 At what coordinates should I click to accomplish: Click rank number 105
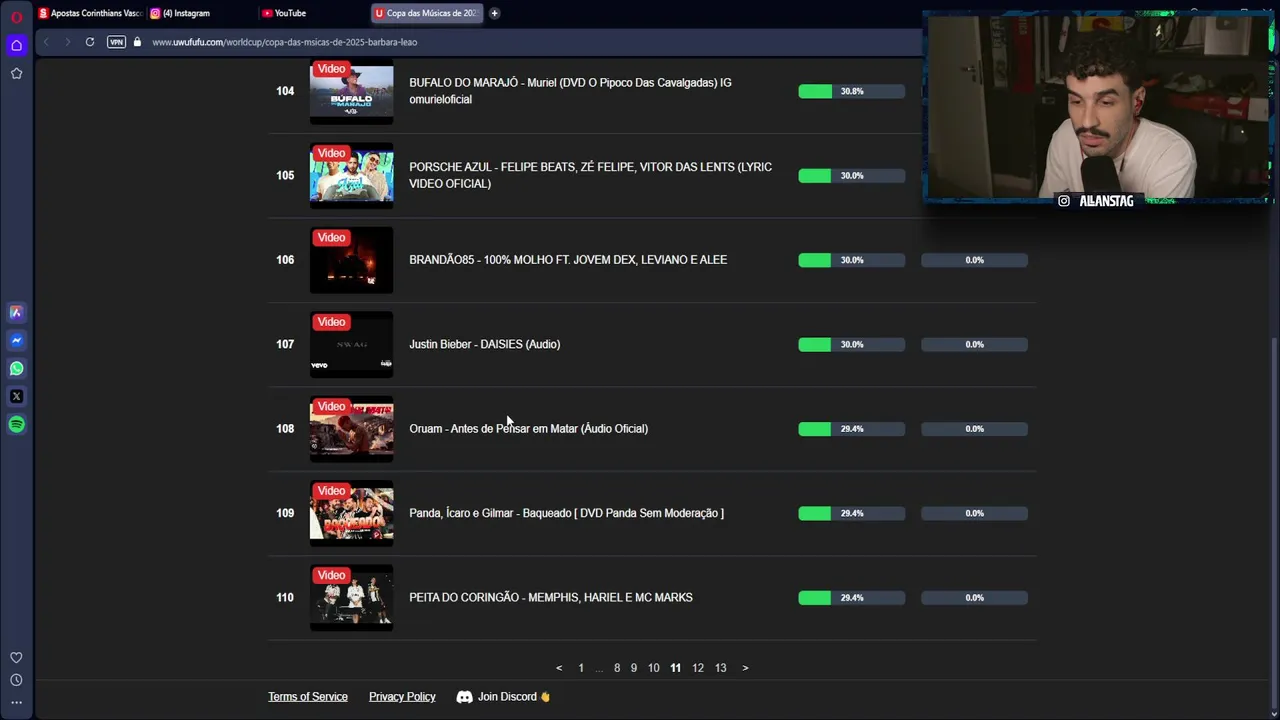[x=285, y=175]
